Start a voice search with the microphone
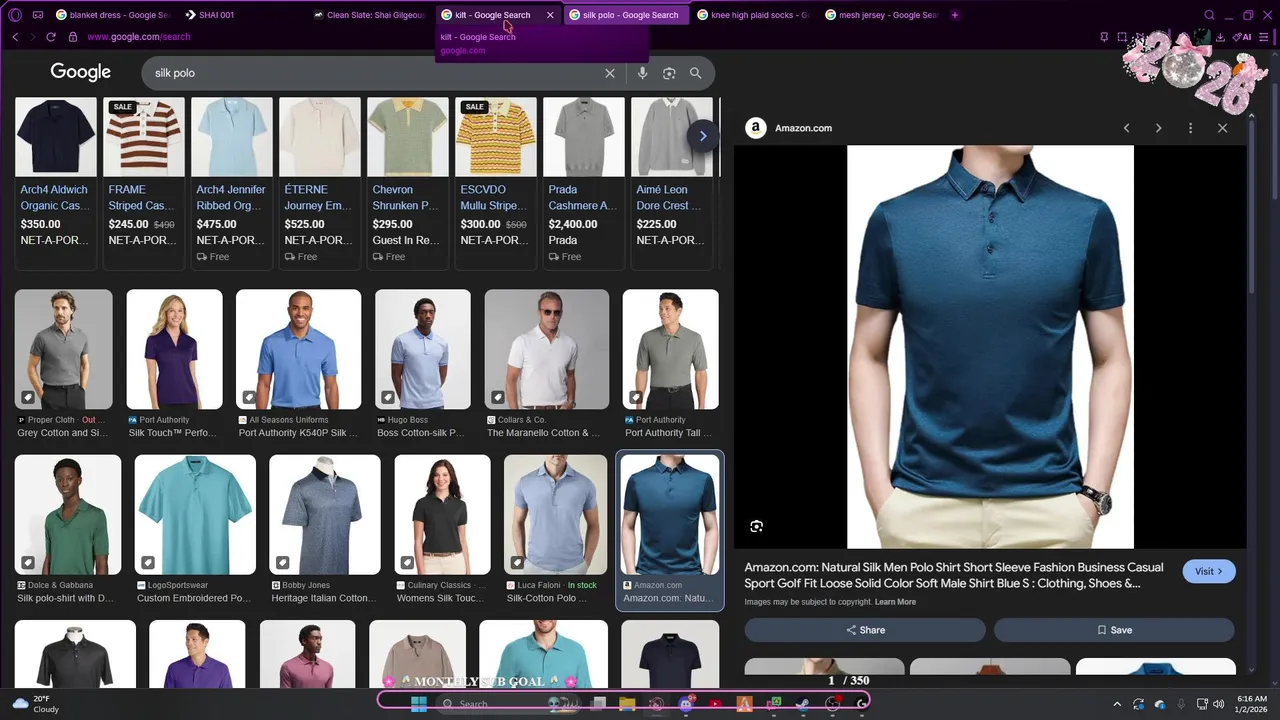 click(x=642, y=73)
